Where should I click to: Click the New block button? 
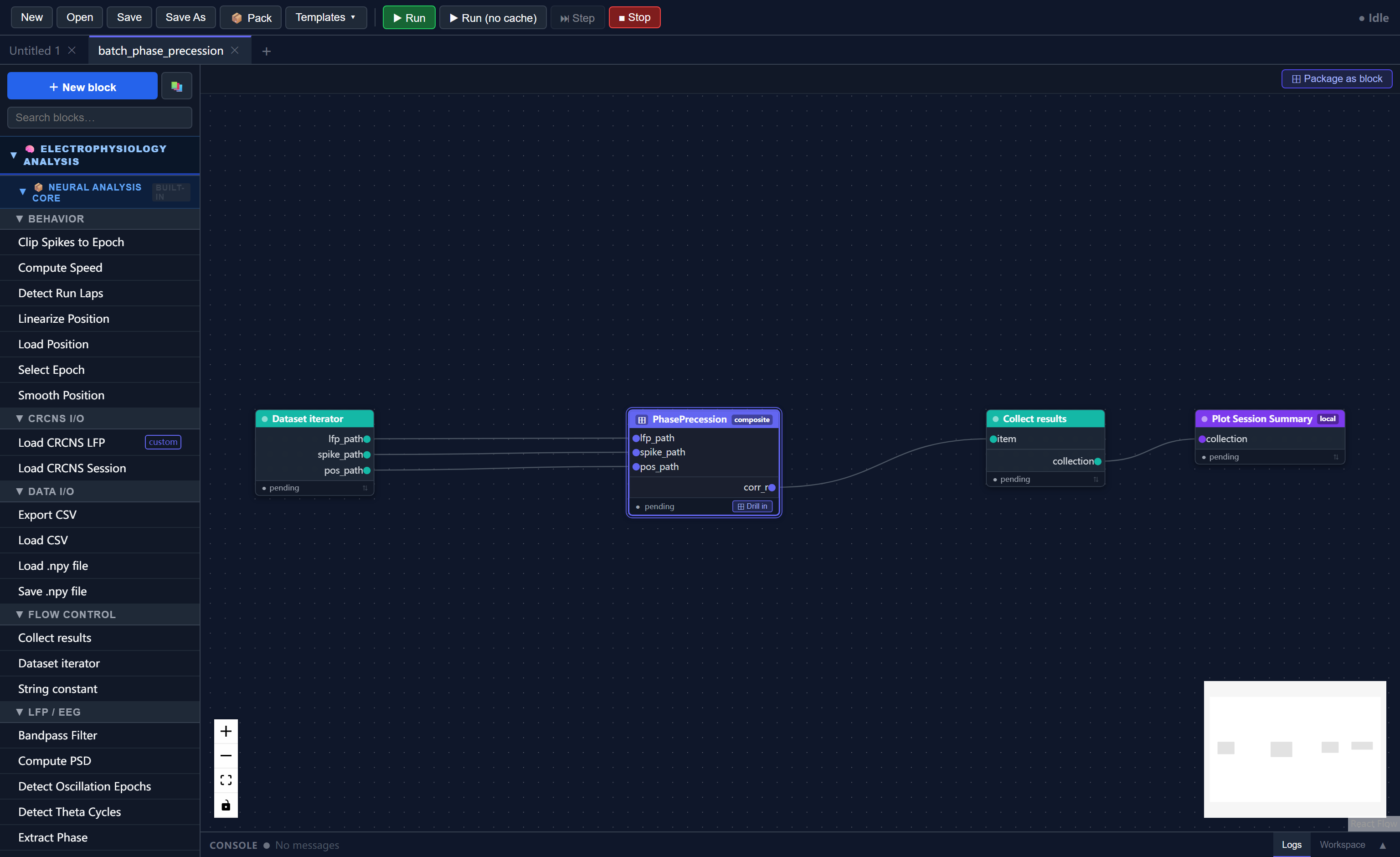point(82,86)
